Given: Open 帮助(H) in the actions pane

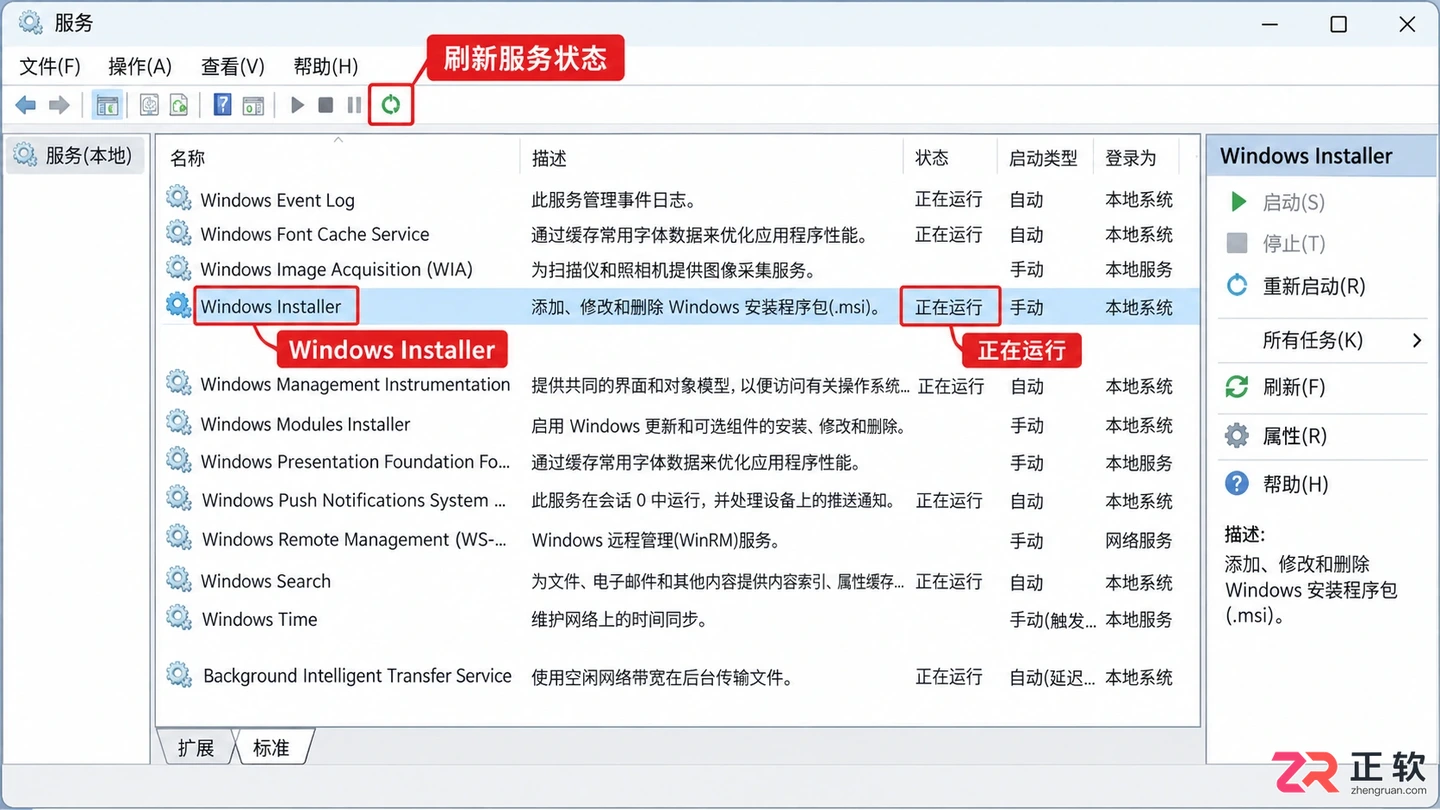Looking at the screenshot, I should (x=1295, y=484).
